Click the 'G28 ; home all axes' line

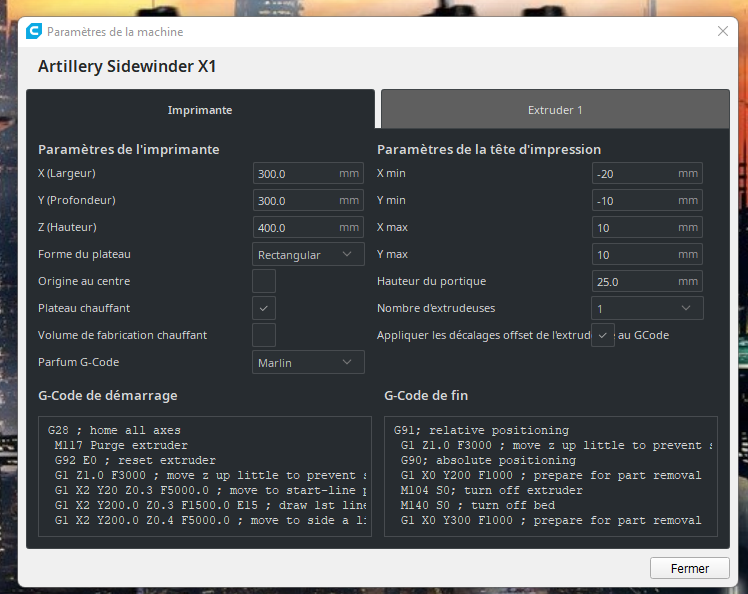coord(114,430)
